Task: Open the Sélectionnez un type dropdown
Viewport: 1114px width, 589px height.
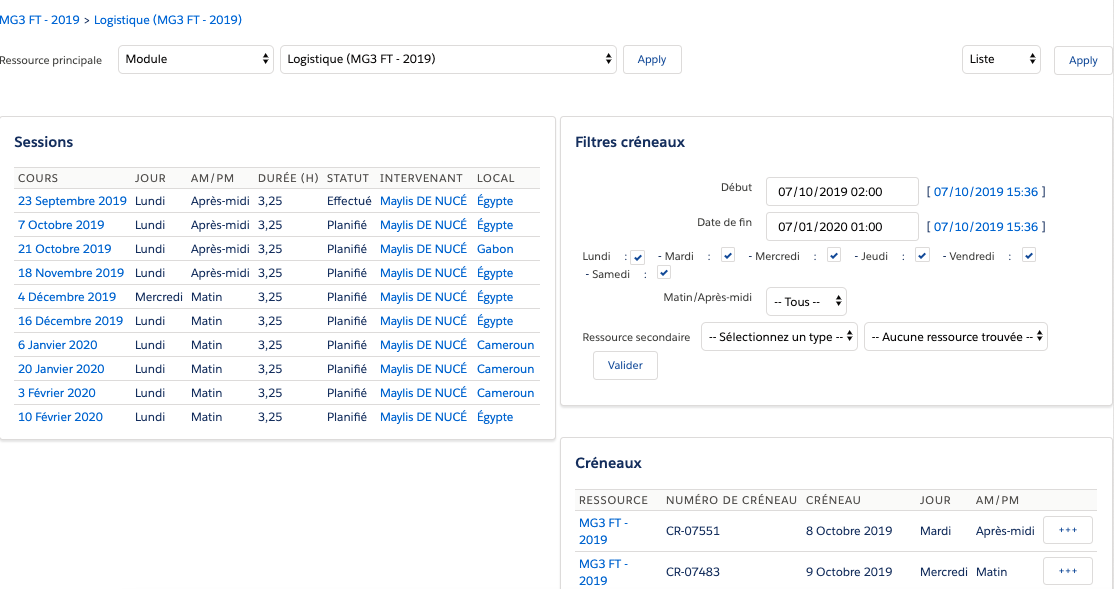Action: [x=779, y=337]
